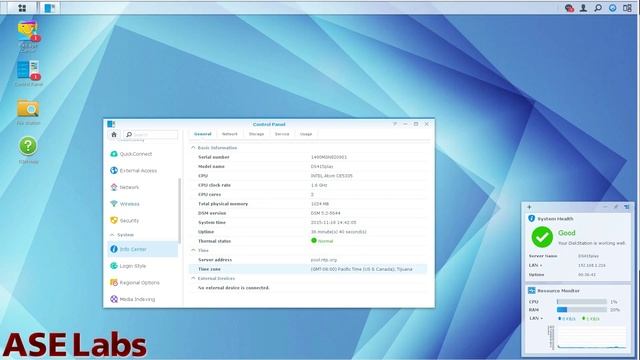Click the Control Panel help question icon
This screenshot has width=640, height=360.
point(395,124)
